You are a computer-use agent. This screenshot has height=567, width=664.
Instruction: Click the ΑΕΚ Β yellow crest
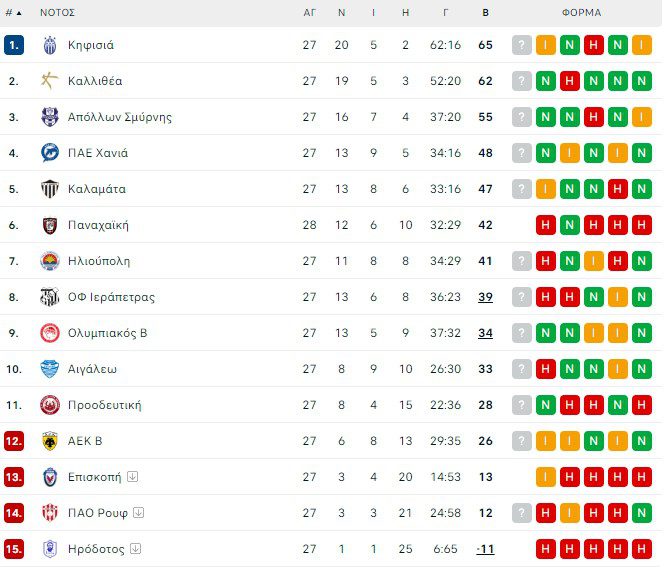[50, 441]
